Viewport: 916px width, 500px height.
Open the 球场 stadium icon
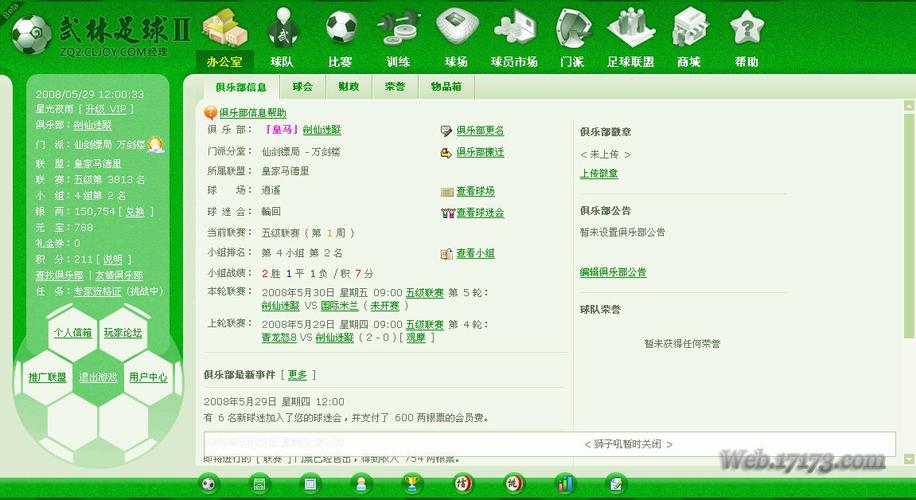(457, 27)
